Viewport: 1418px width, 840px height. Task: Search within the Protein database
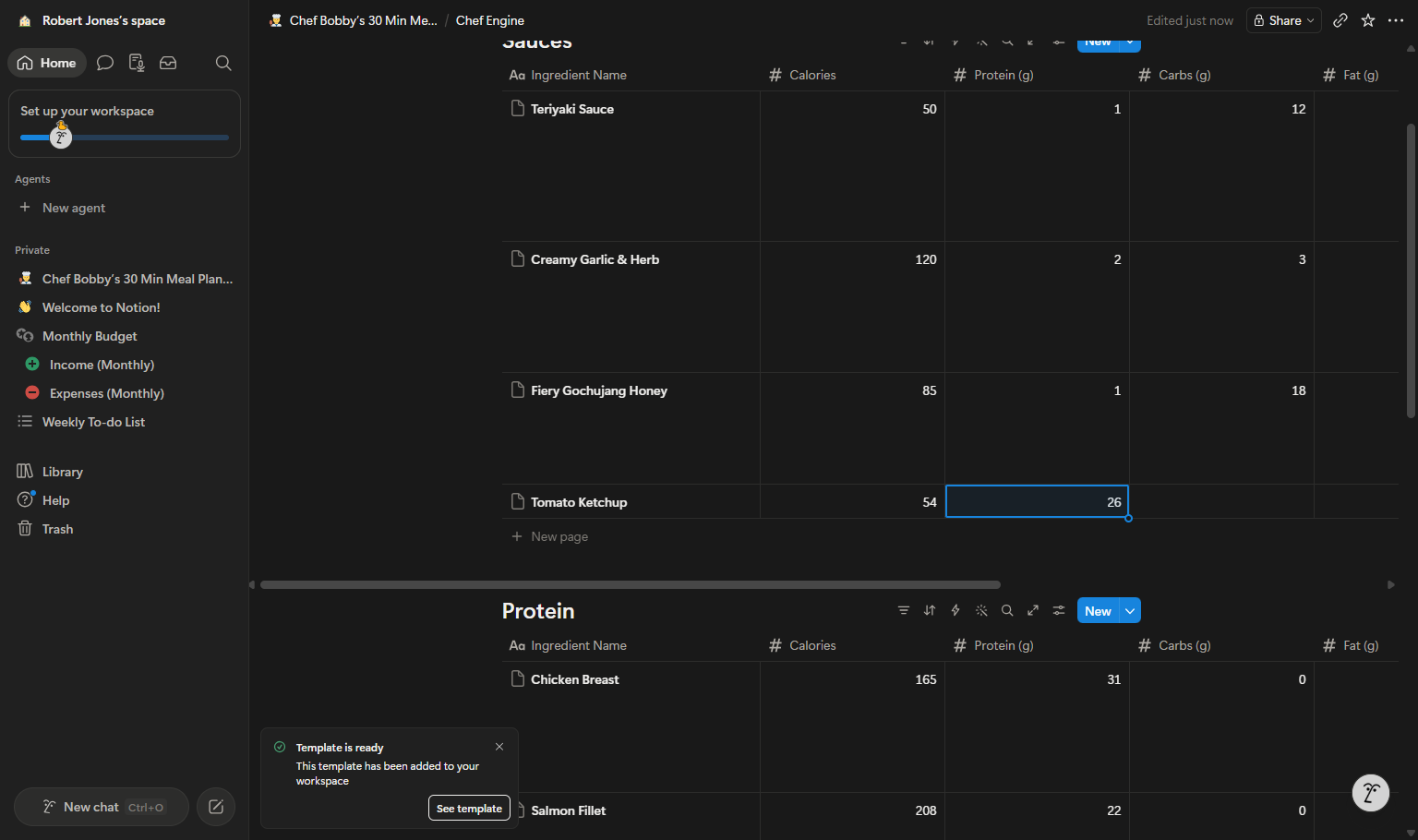coord(1007,610)
